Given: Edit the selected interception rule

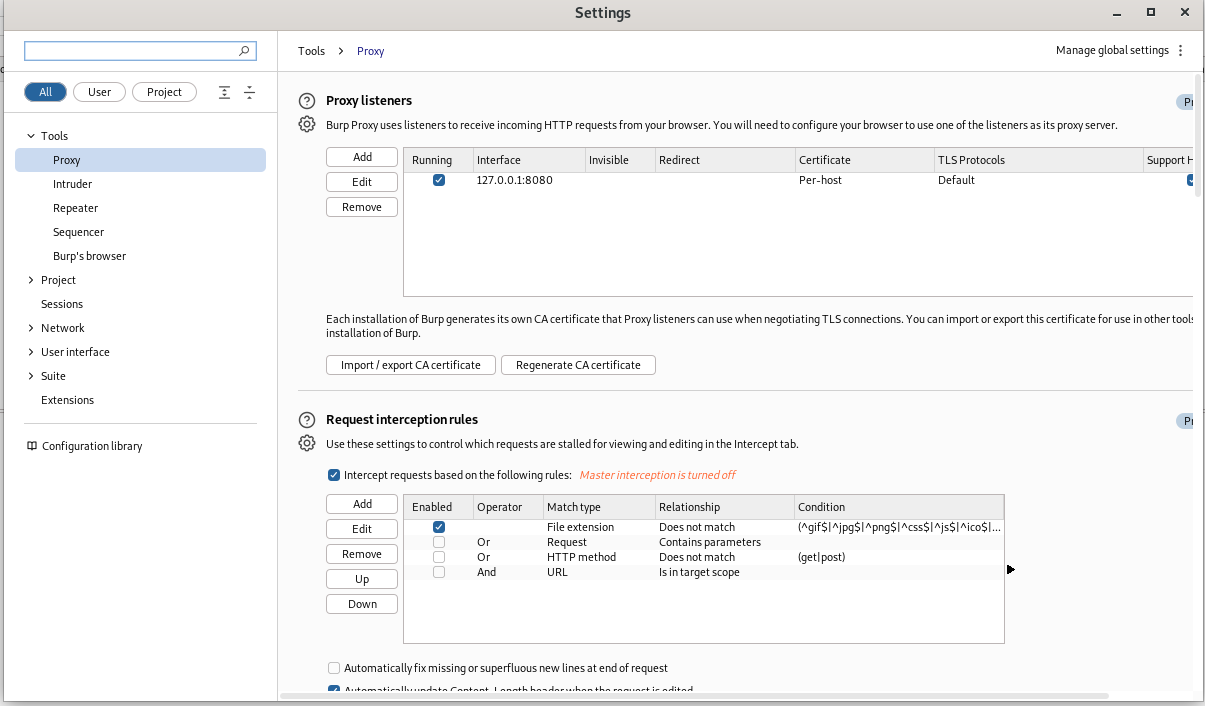Looking at the screenshot, I should 362,529.
